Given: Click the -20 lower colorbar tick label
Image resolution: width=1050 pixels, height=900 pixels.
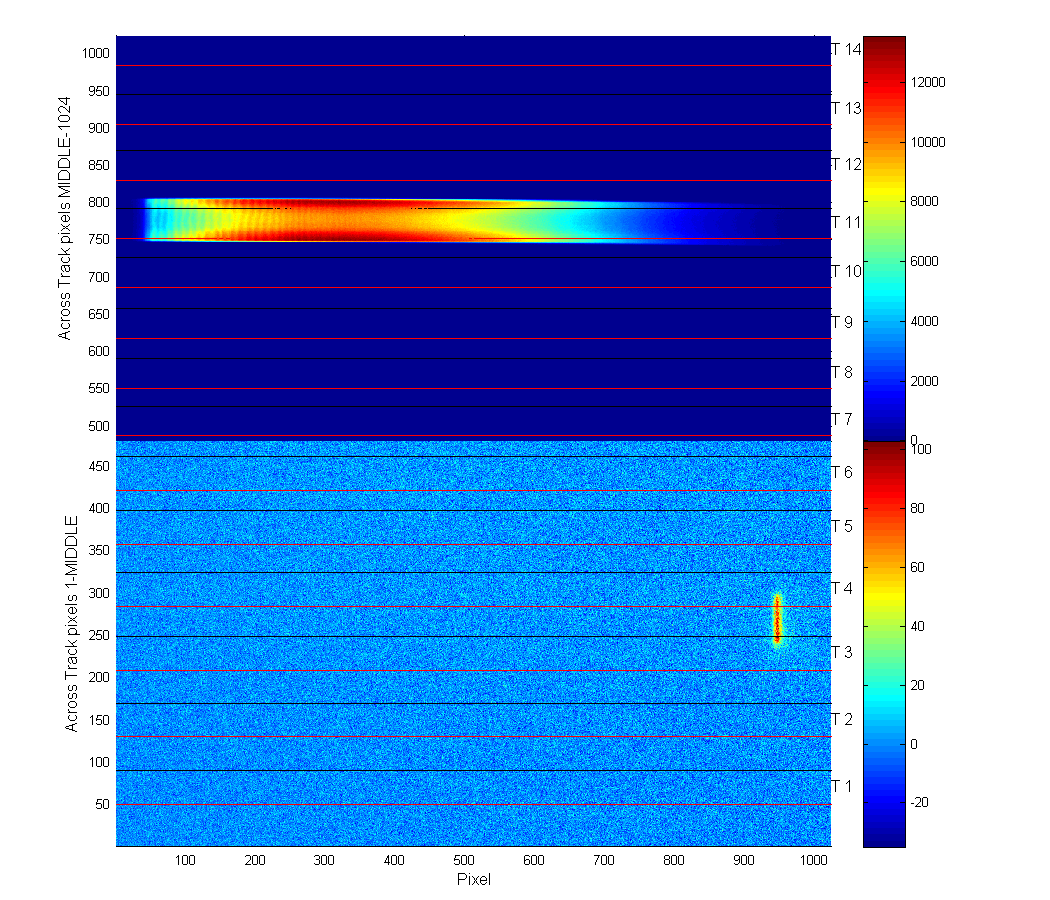Looking at the screenshot, I should [x=919, y=802].
